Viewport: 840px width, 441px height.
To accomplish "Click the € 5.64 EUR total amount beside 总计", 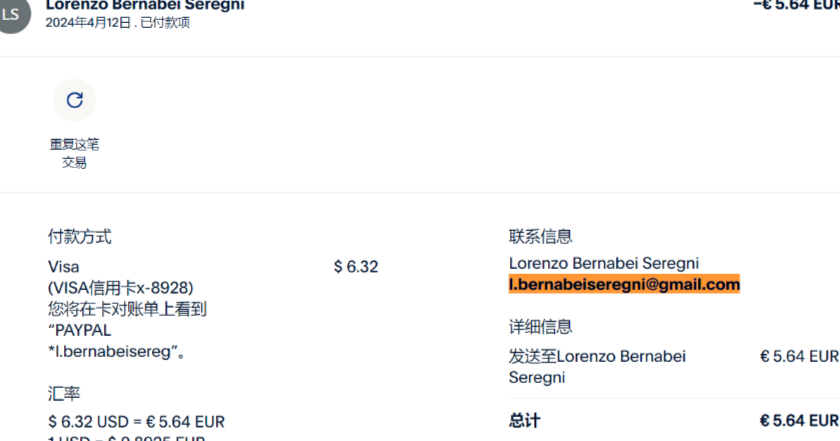I will 798,421.
